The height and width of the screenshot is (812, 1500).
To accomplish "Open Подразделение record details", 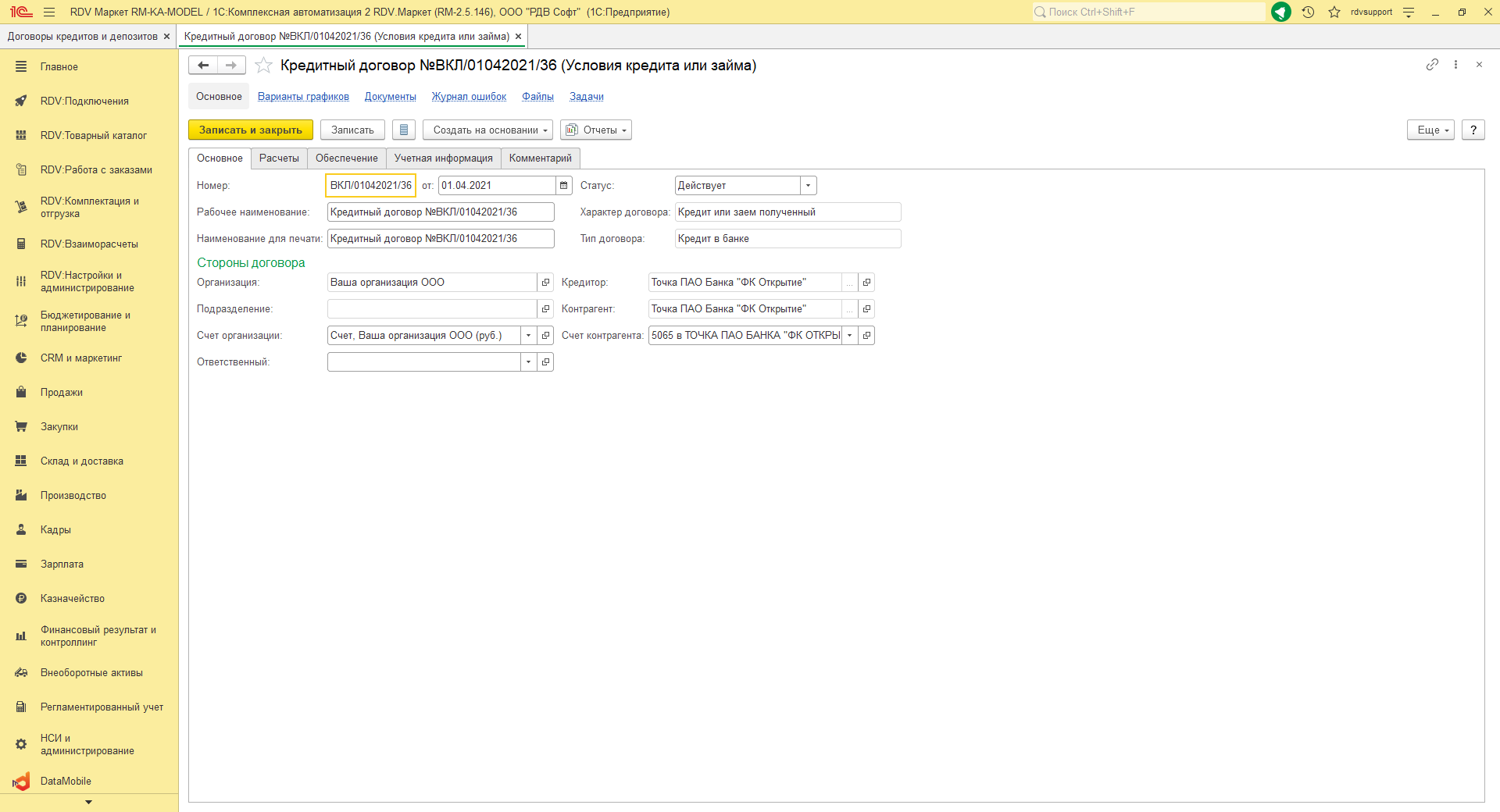I will click(x=546, y=308).
